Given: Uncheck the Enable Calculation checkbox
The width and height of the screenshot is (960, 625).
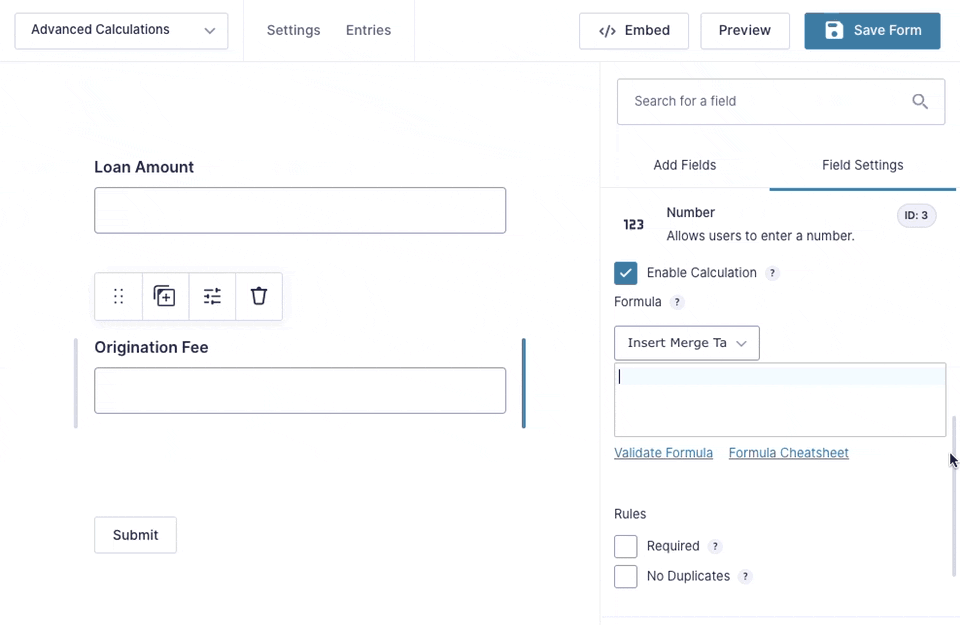Looking at the screenshot, I should pyautogui.click(x=626, y=273).
